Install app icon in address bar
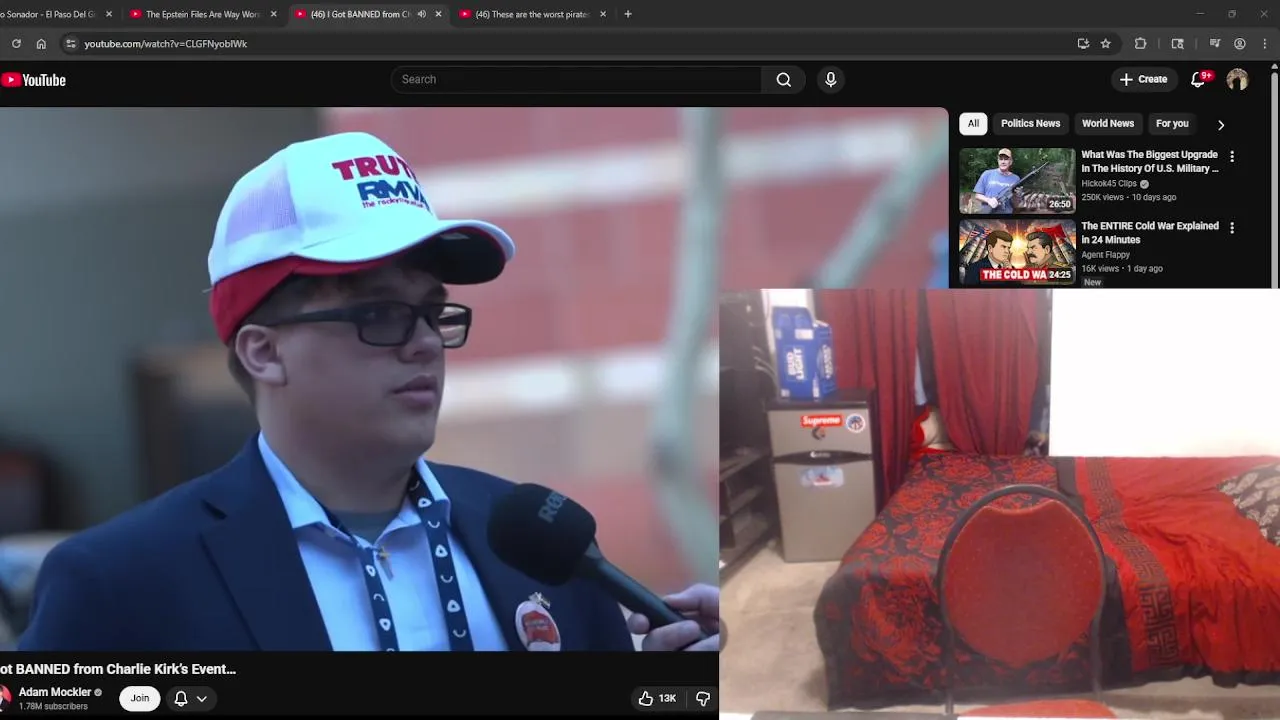 click(1083, 44)
